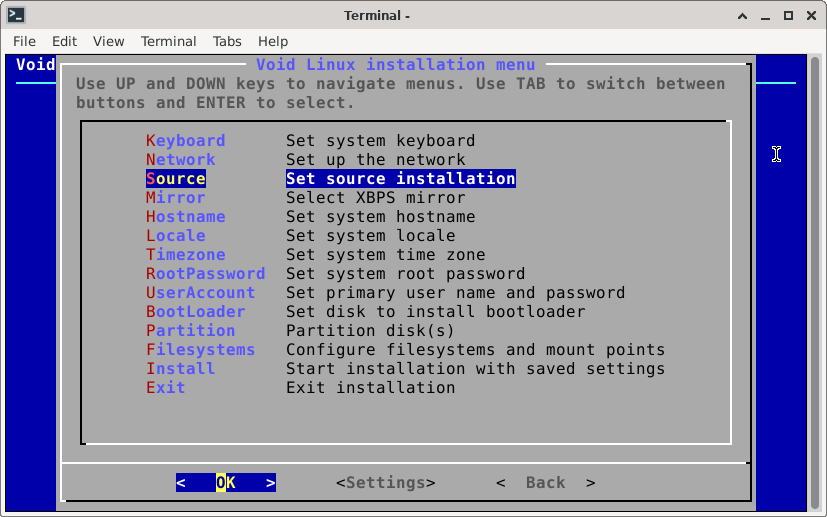Click the terminal icon in the title bar
This screenshot has height=517, width=827.
click(15, 15)
